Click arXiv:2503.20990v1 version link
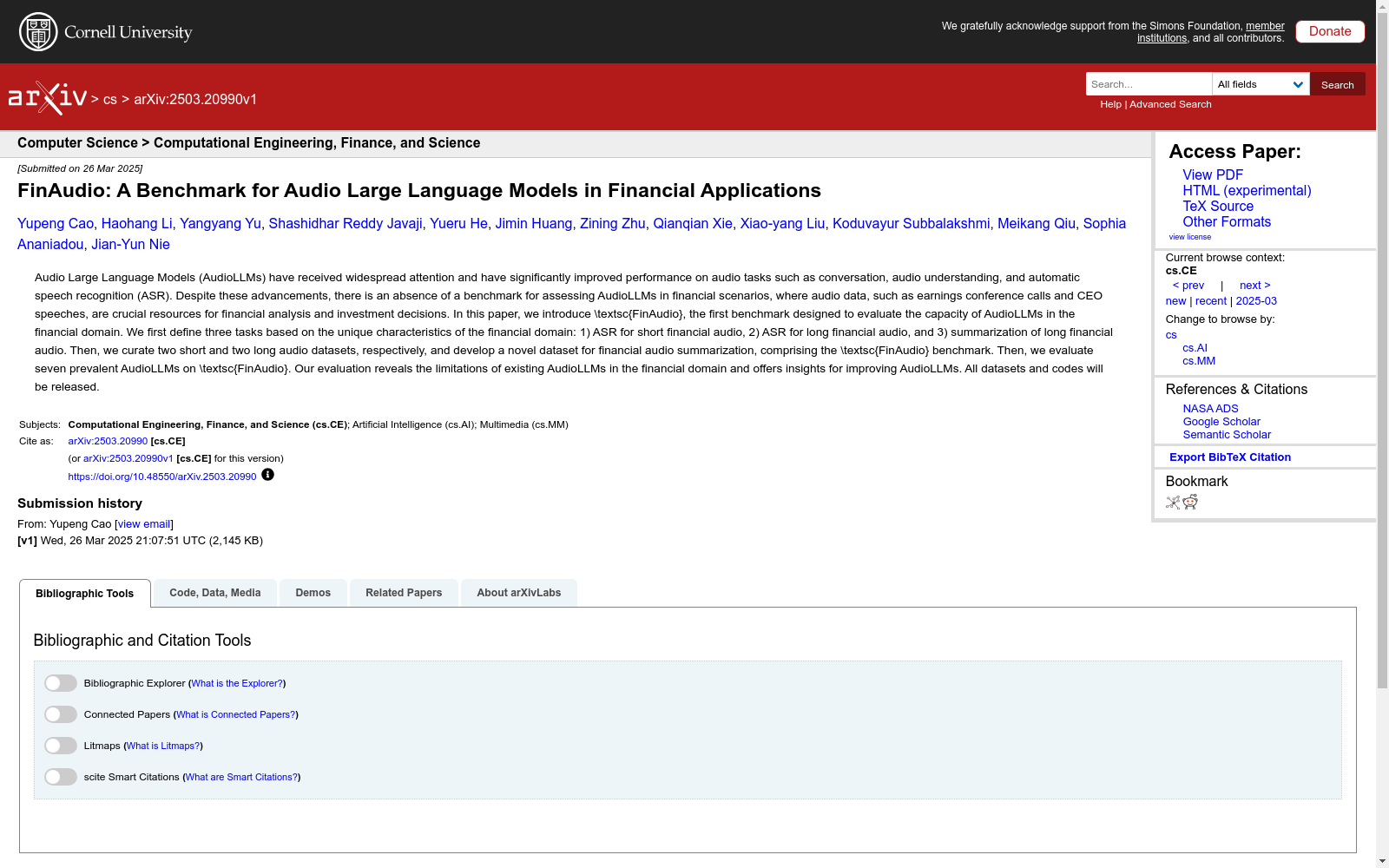The height and width of the screenshot is (868, 1389). click(128, 458)
